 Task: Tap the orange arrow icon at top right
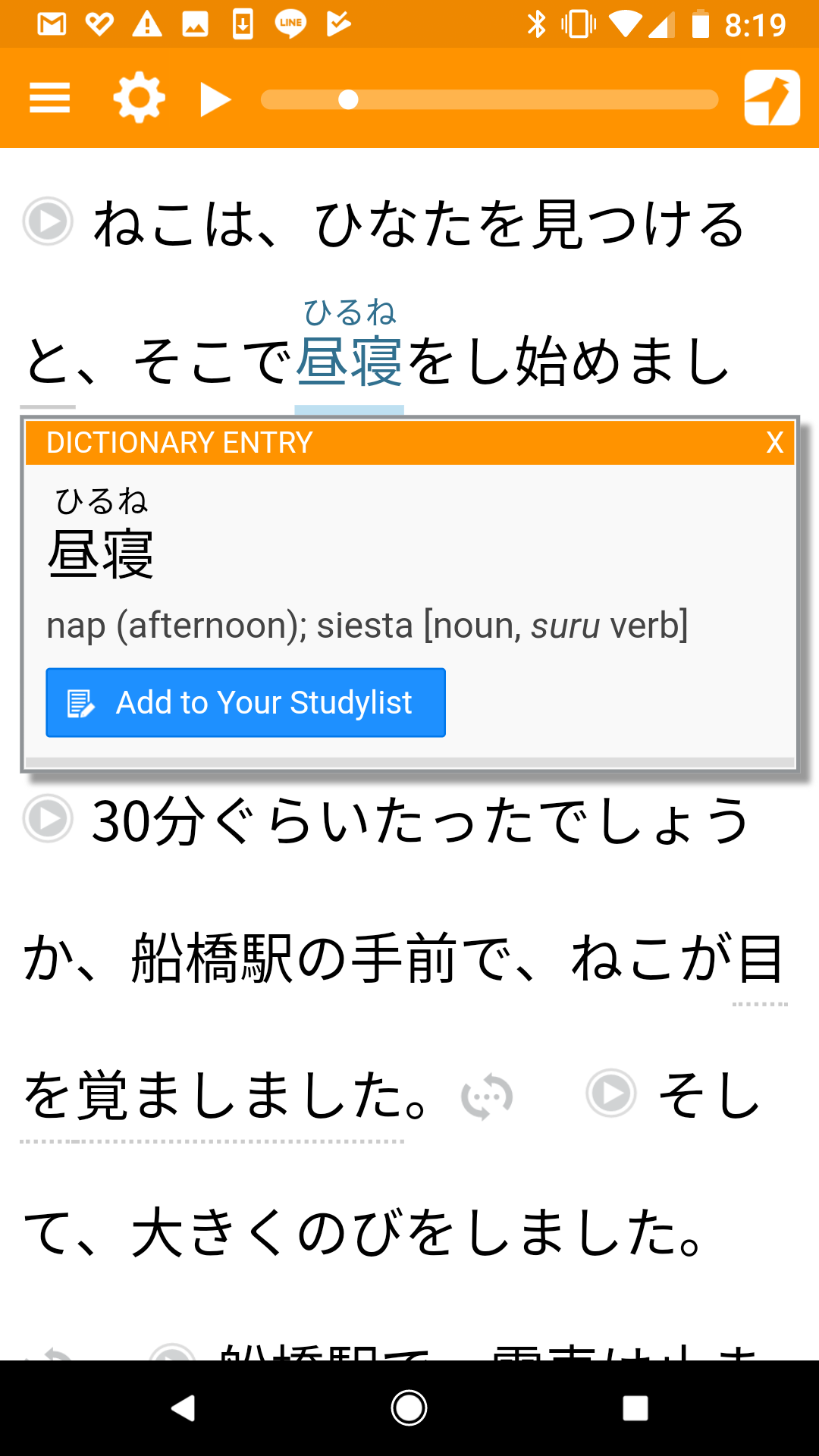coord(772,98)
